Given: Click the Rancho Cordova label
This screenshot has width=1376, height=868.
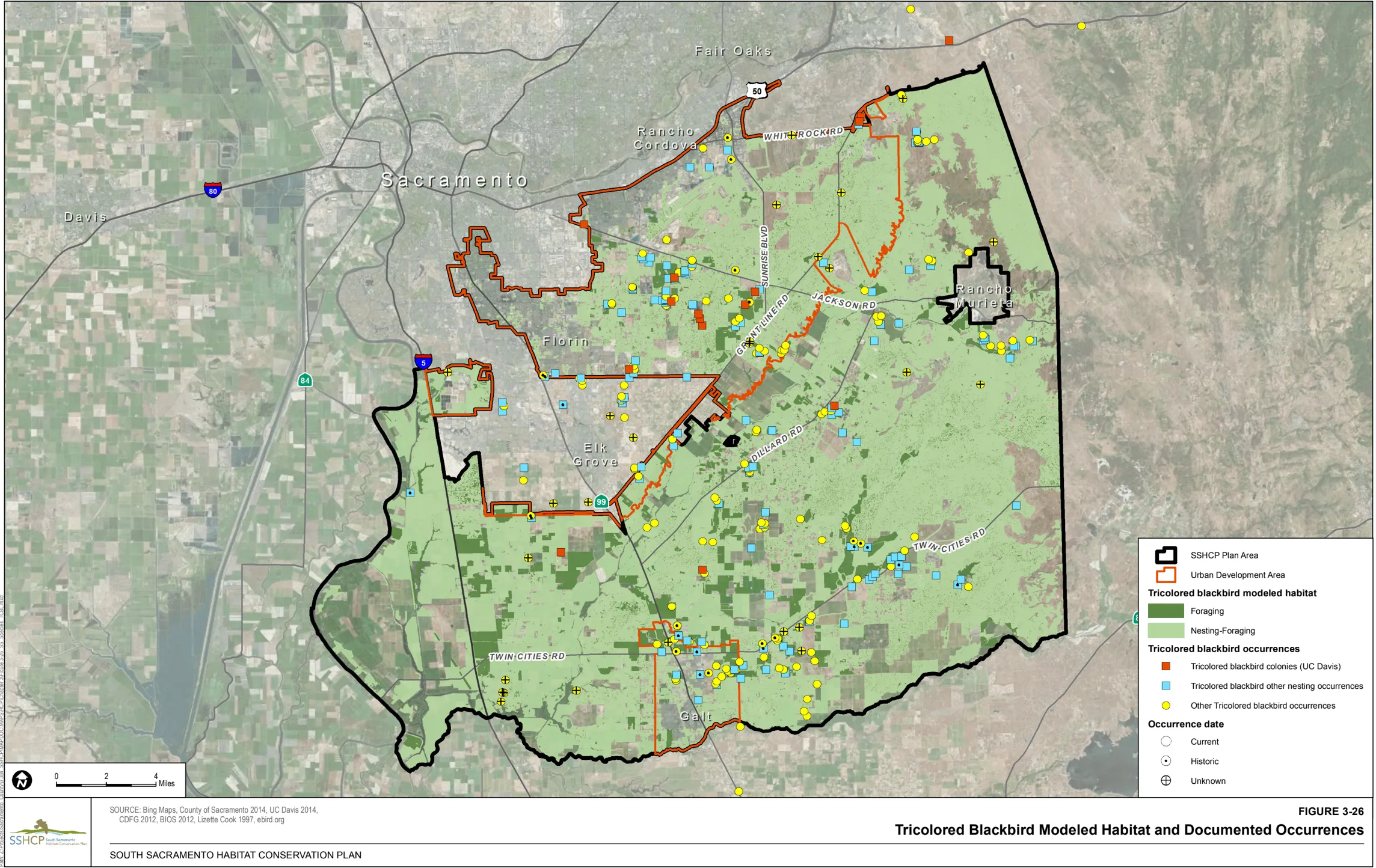Looking at the screenshot, I should [x=666, y=138].
